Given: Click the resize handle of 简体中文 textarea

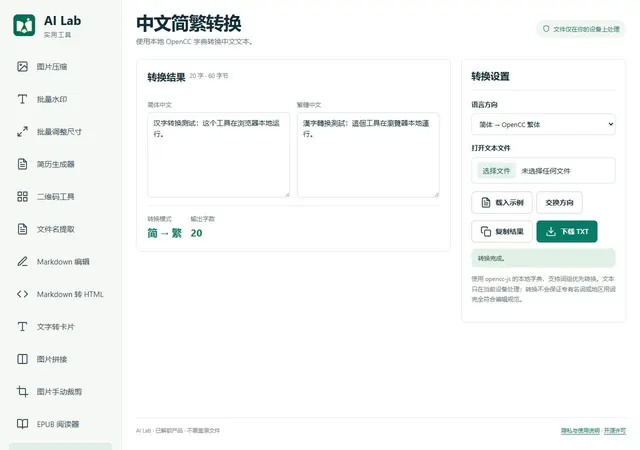Looking at the screenshot, I should [287, 195].
